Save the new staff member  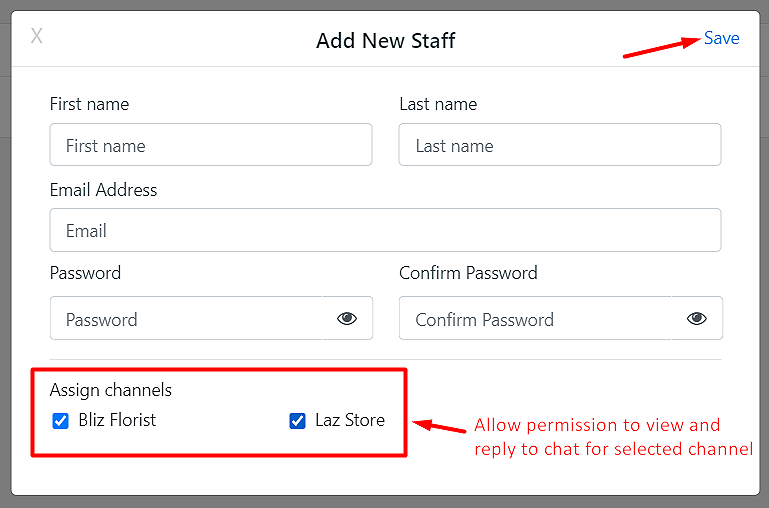[x=721, y=38]
